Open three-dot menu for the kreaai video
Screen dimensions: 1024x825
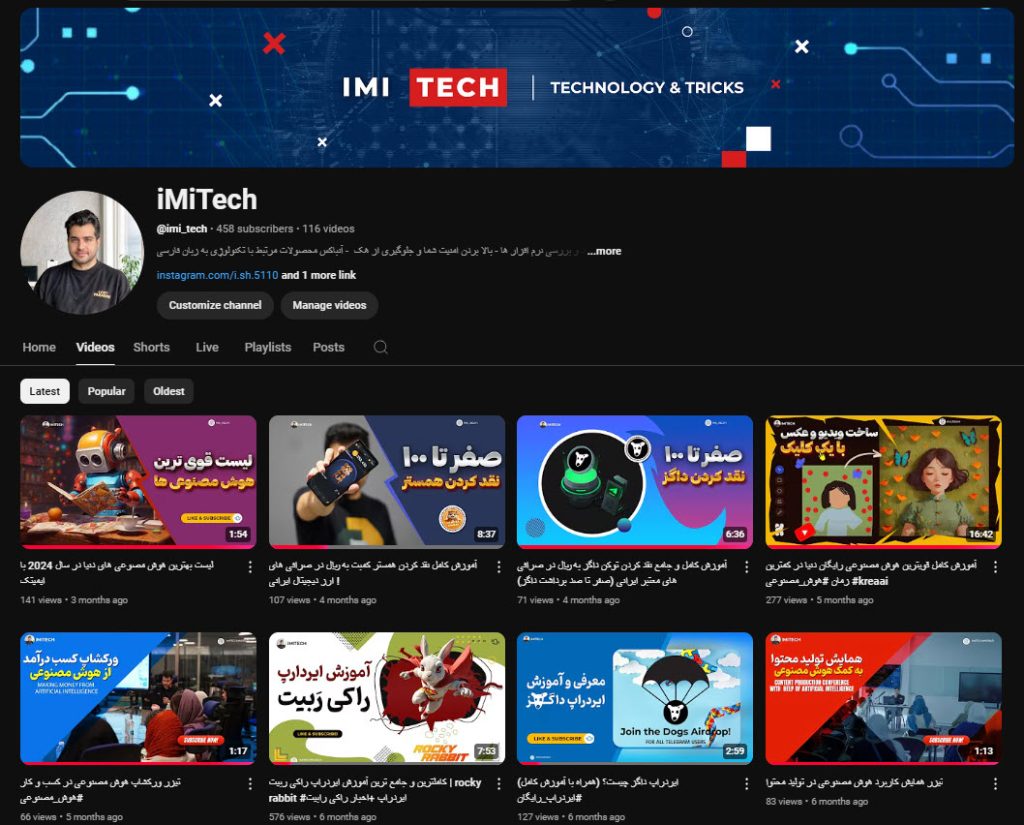point(994,566)
